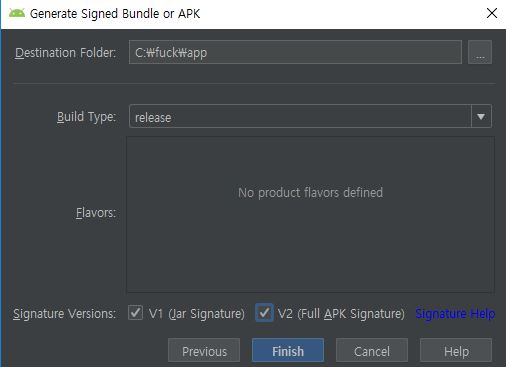This screenshot has width=506, height=367.
Task: Expand the Build Type dropdown arrow
Action: pos(481,116)
